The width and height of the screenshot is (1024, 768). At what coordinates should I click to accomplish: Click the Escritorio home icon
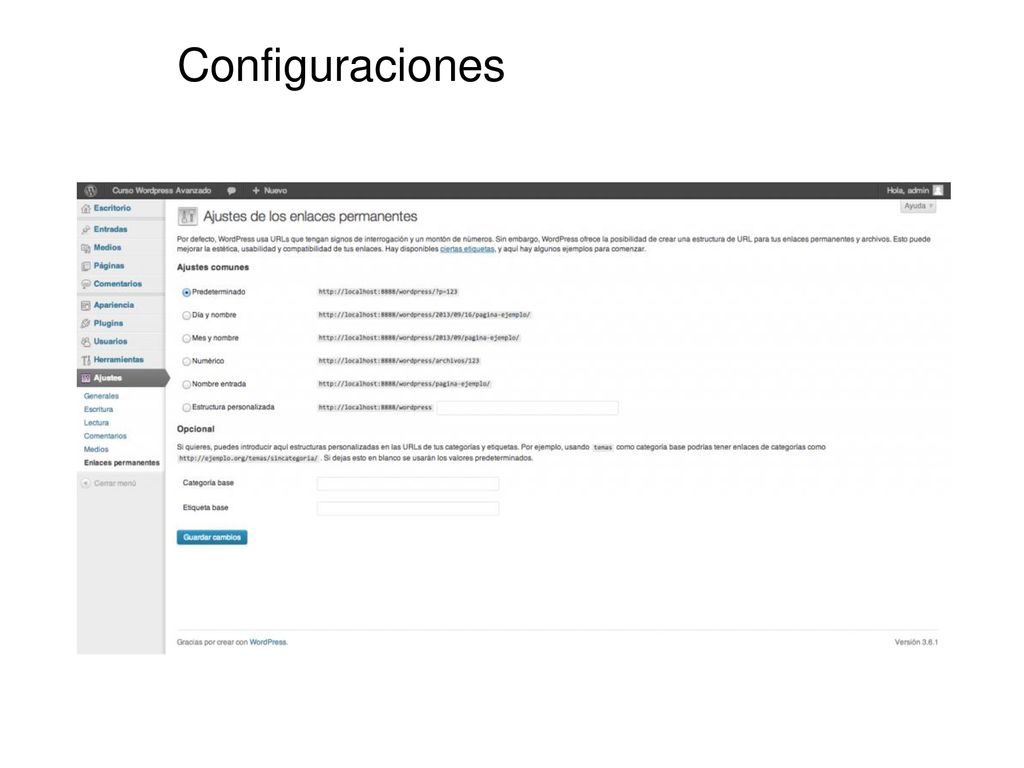coord(86,208)
